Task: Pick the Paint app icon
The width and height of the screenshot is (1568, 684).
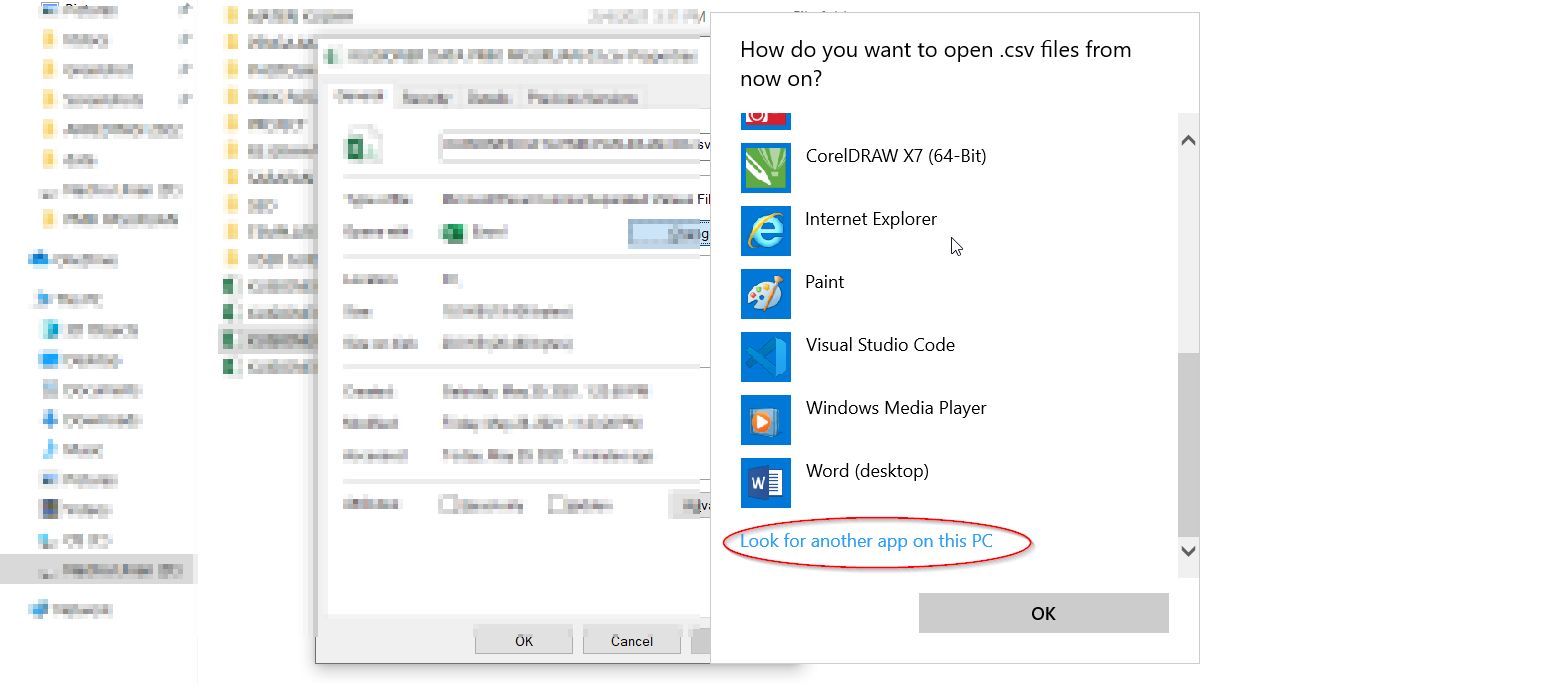Action: tap(766, 294)
